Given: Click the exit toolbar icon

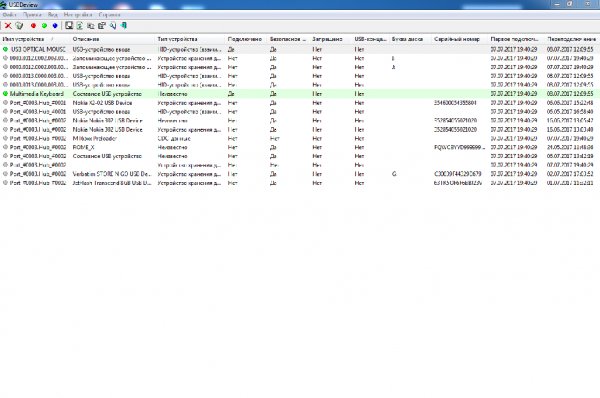Looking at the screenshot, I should click(x=124, y=26).
